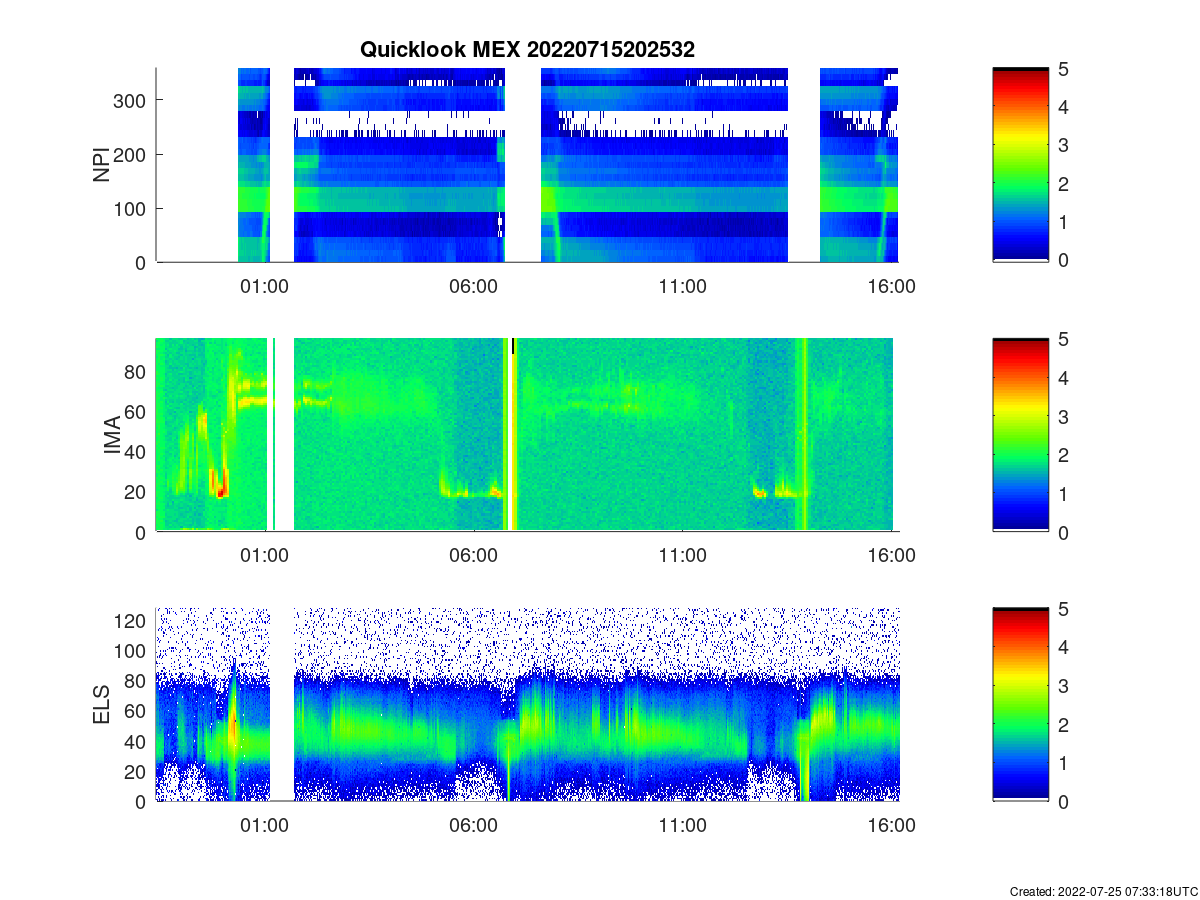
Task: Click the 80 tick on IMA y-axis
Action: 137,371
